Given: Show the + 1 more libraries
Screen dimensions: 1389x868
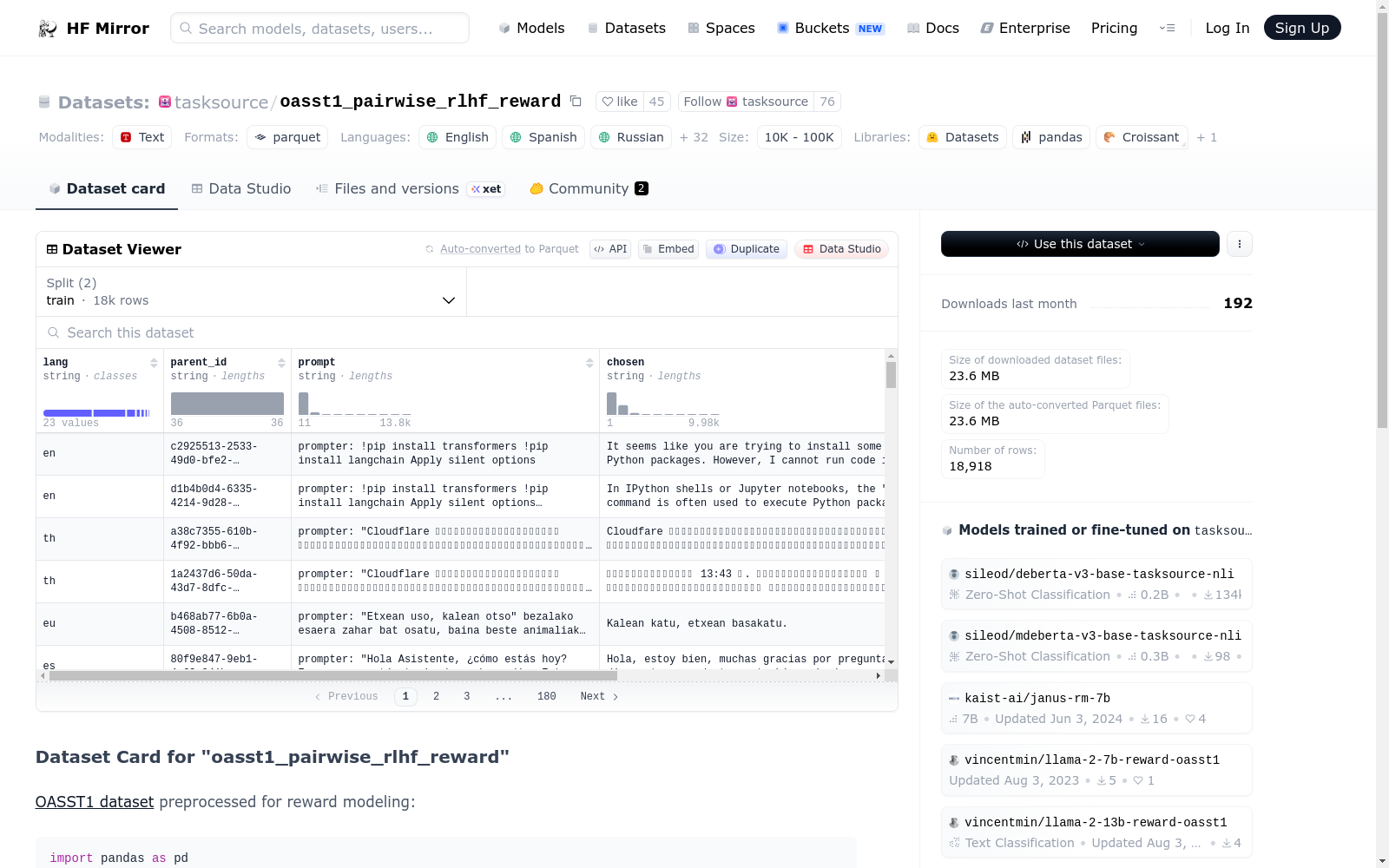Looking at the screenshot, I should click(1207, 137).
